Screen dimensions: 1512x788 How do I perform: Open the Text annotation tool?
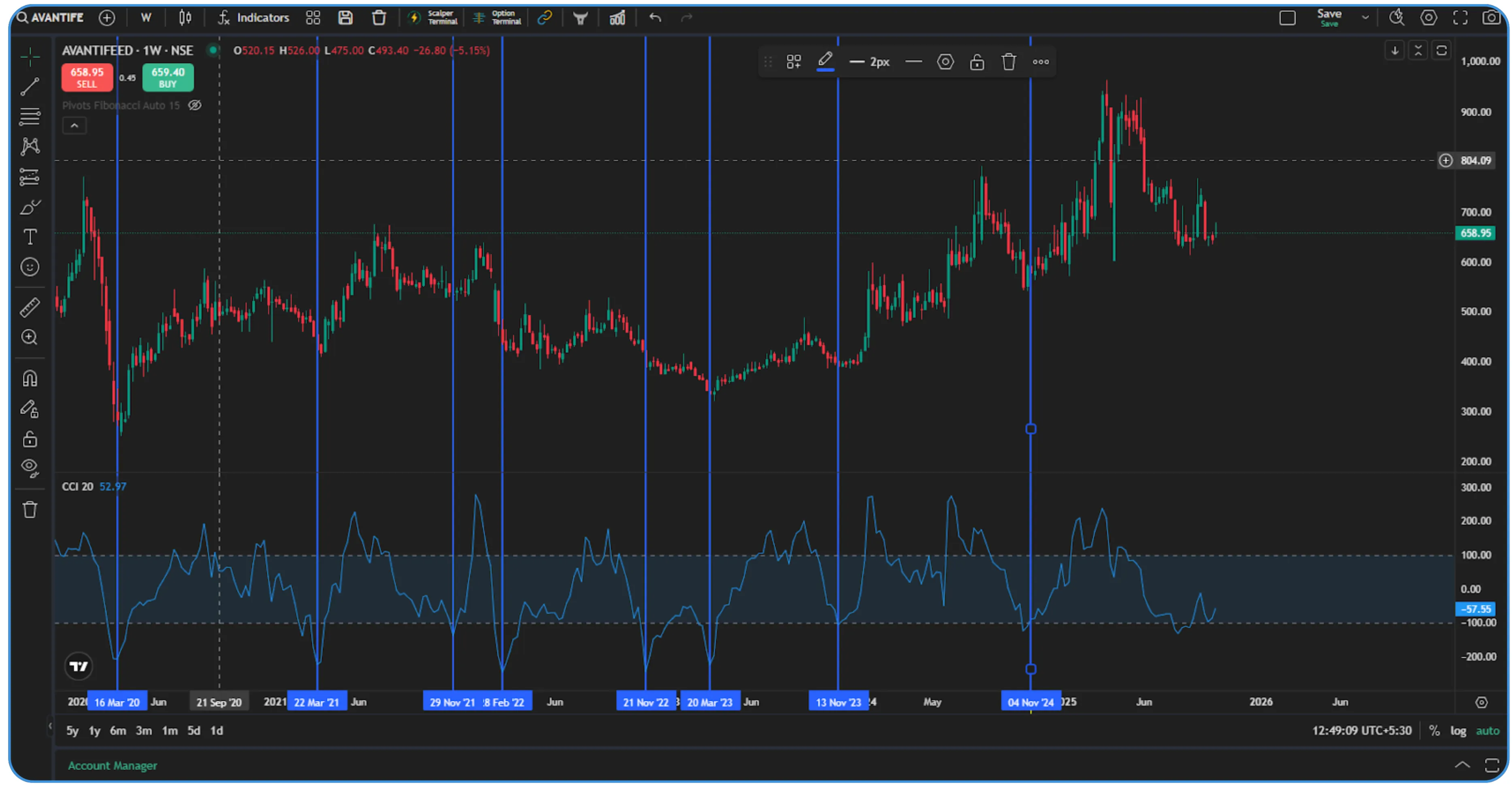(30, 237)
